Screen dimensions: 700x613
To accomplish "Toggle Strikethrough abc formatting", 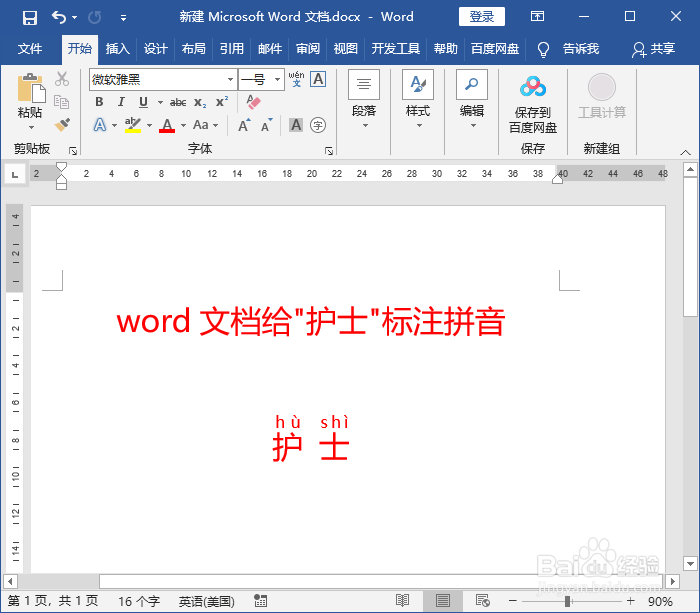I will 178,102.
